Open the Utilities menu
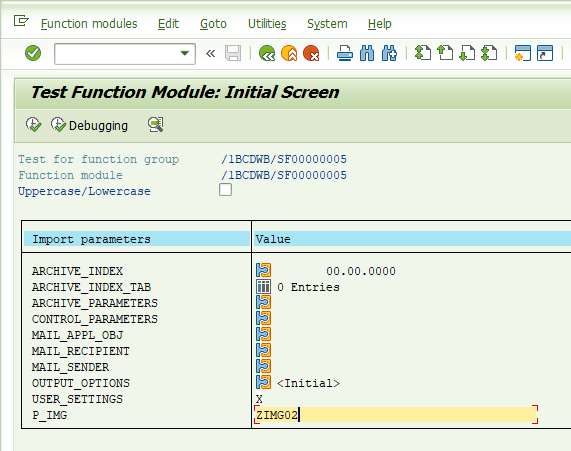 pyautogui.click(x=267, y=24)
